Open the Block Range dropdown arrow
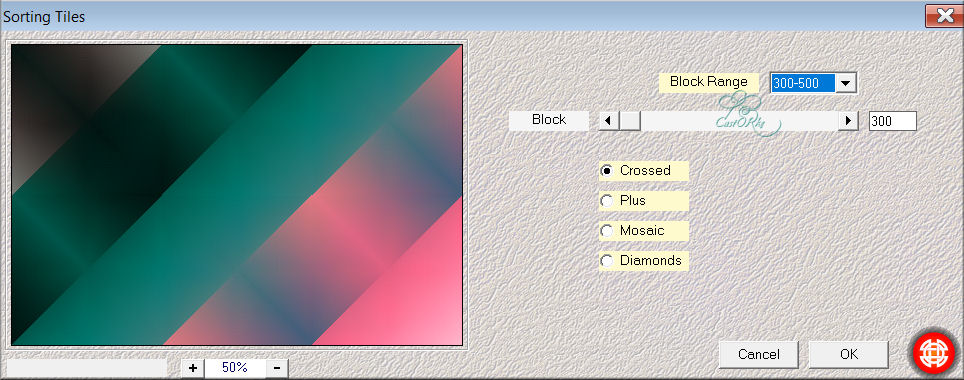This screenshot has width=964, height=380. 845,83
